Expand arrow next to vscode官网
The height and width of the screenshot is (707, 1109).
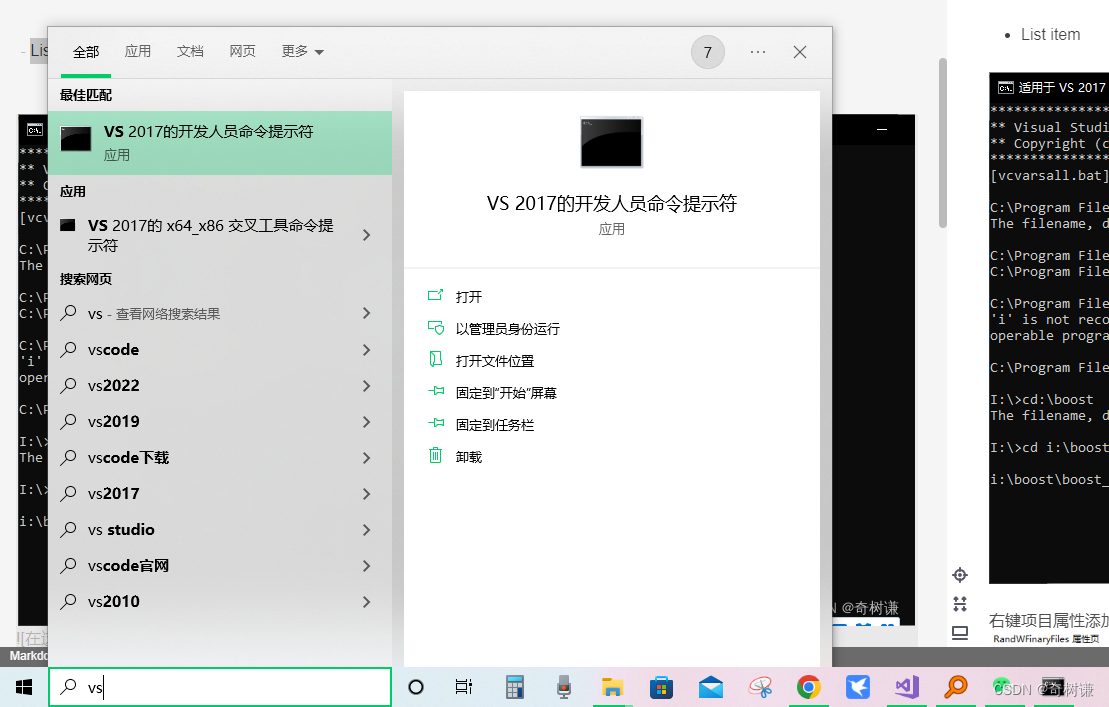click(x=366, y=566)
